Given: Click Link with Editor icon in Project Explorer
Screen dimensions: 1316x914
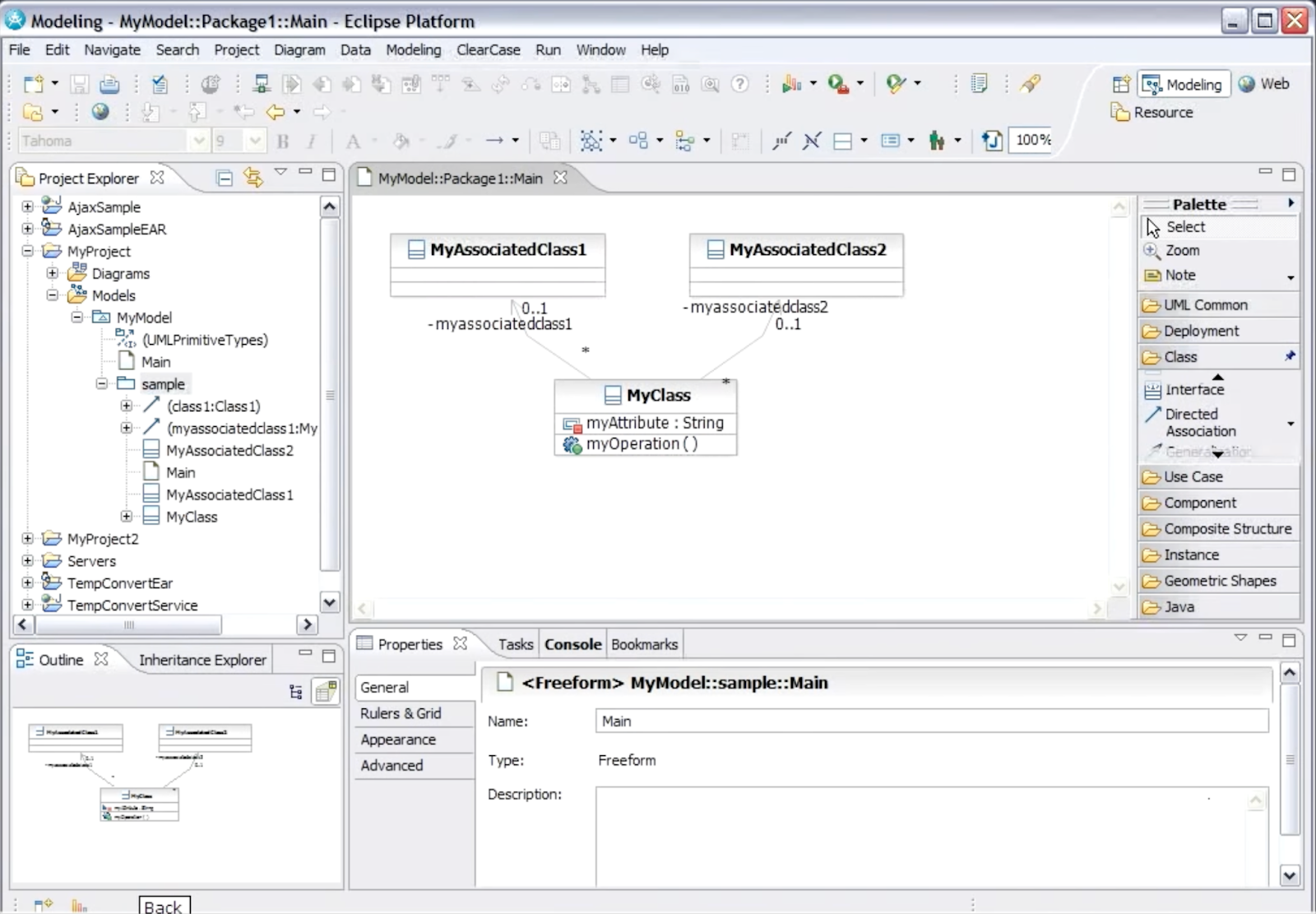Looking at the screenshot, I should tap(253, 178).
